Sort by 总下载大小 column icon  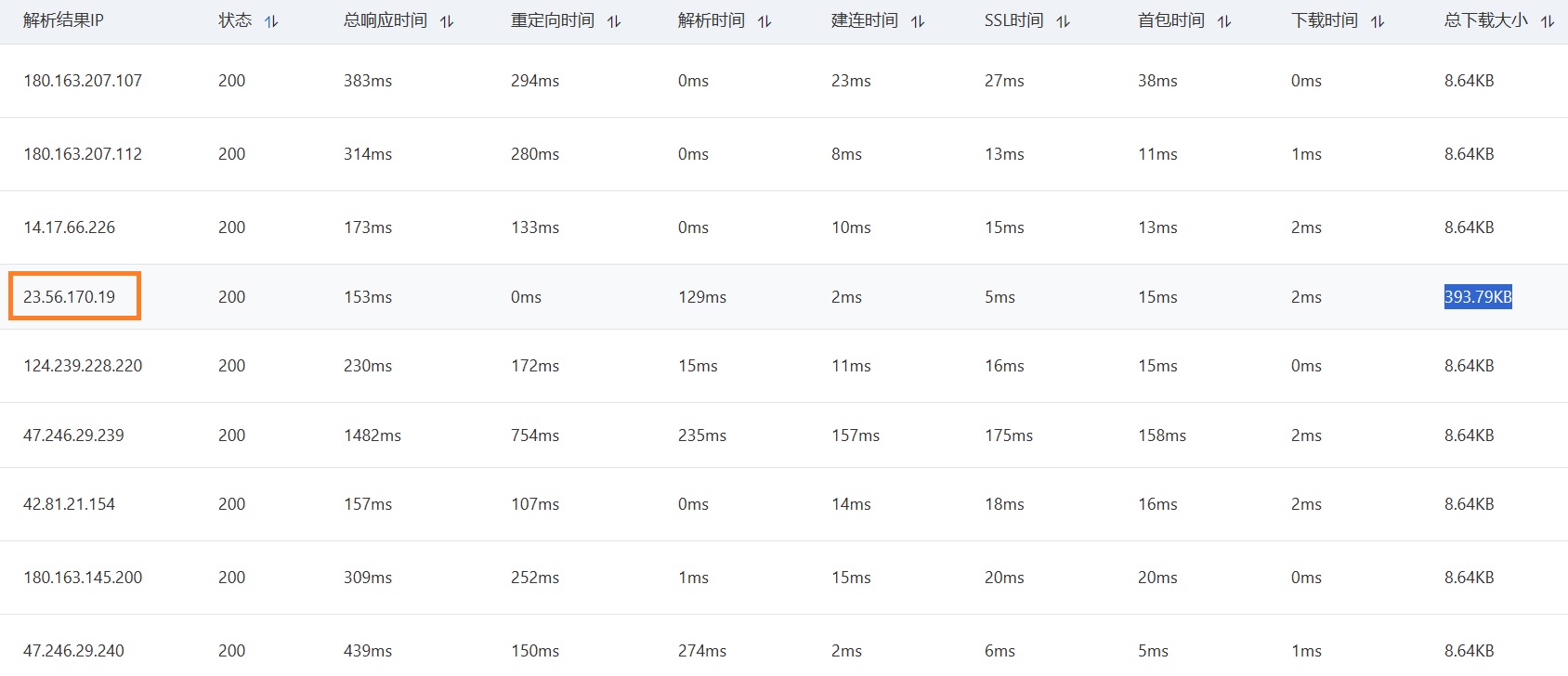1548,21
